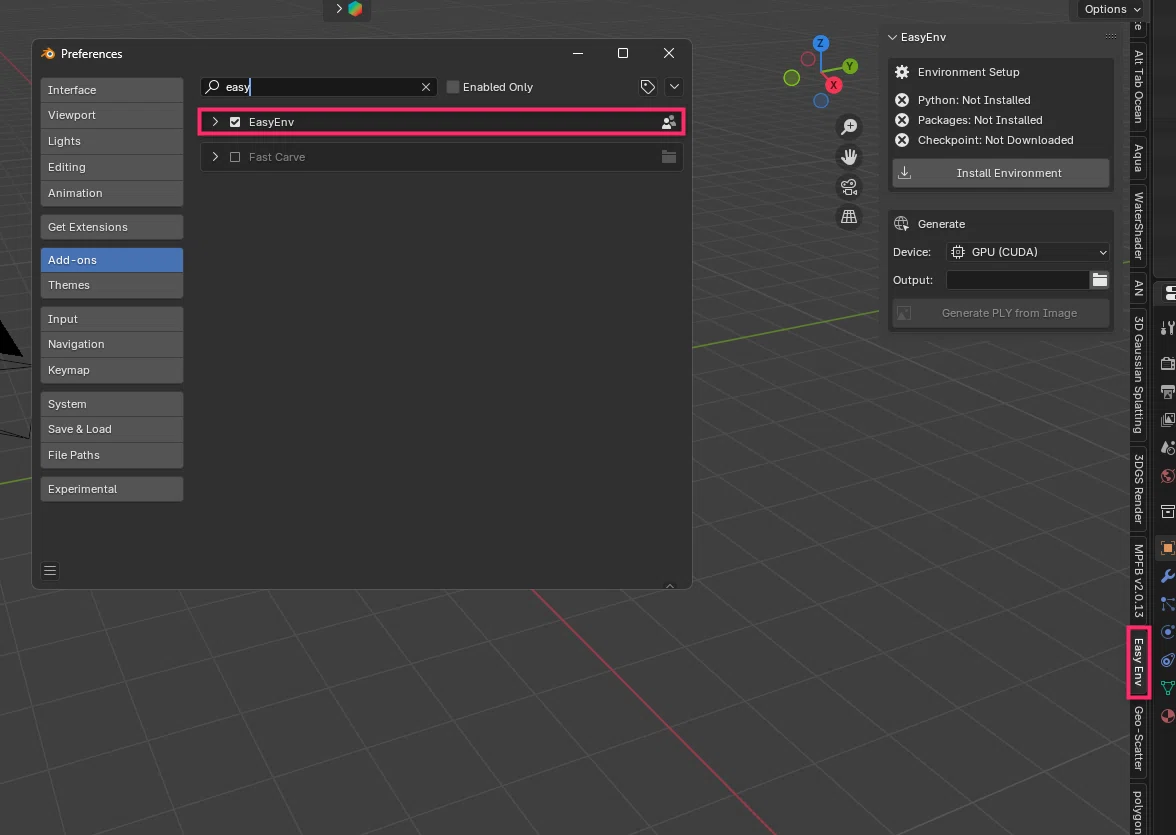Disable the EasyEnv addon checkbox

235,122
